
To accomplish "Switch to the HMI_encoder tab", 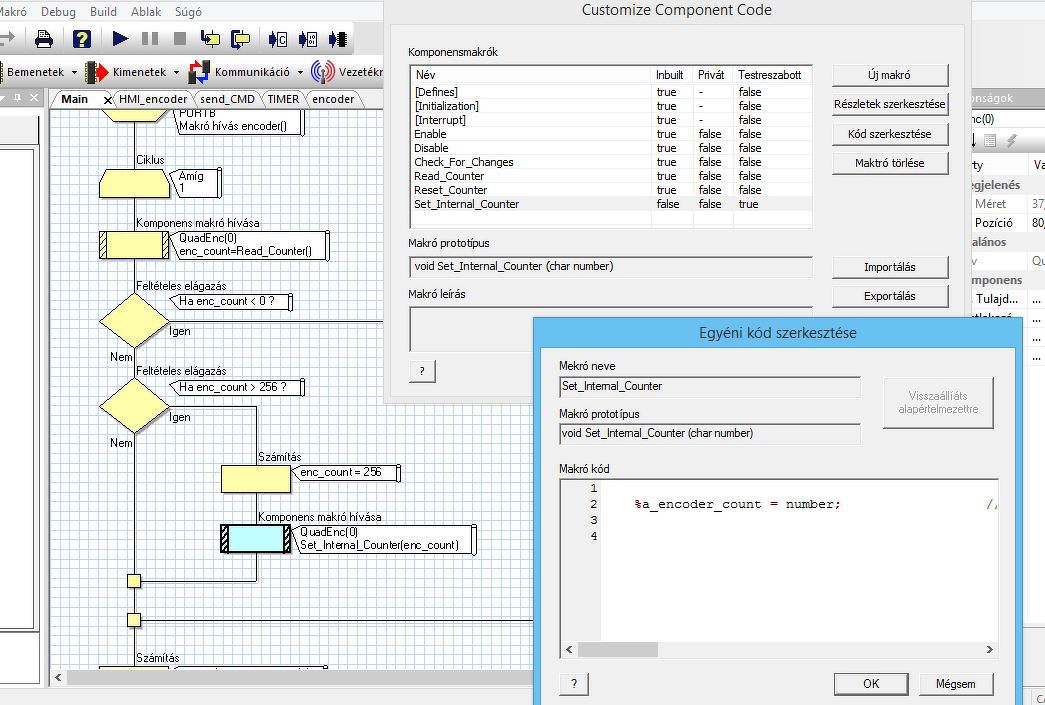I will [153, 99].
